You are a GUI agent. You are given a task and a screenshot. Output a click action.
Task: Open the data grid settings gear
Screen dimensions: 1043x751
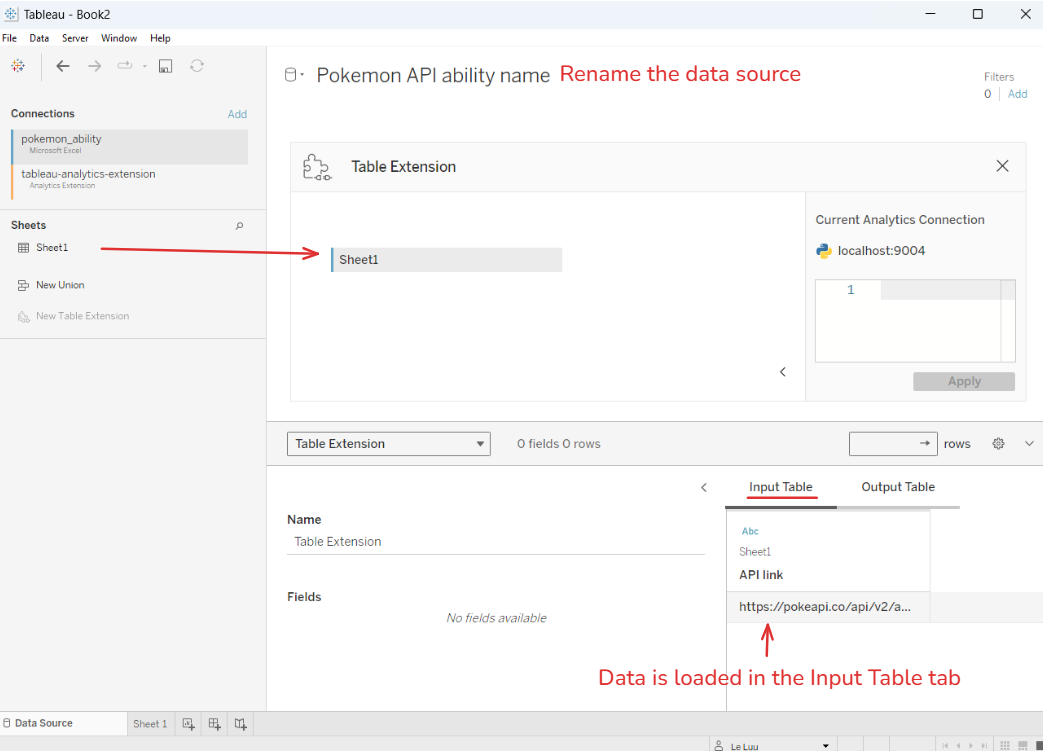pyautogui.click(x=998, y=444)
